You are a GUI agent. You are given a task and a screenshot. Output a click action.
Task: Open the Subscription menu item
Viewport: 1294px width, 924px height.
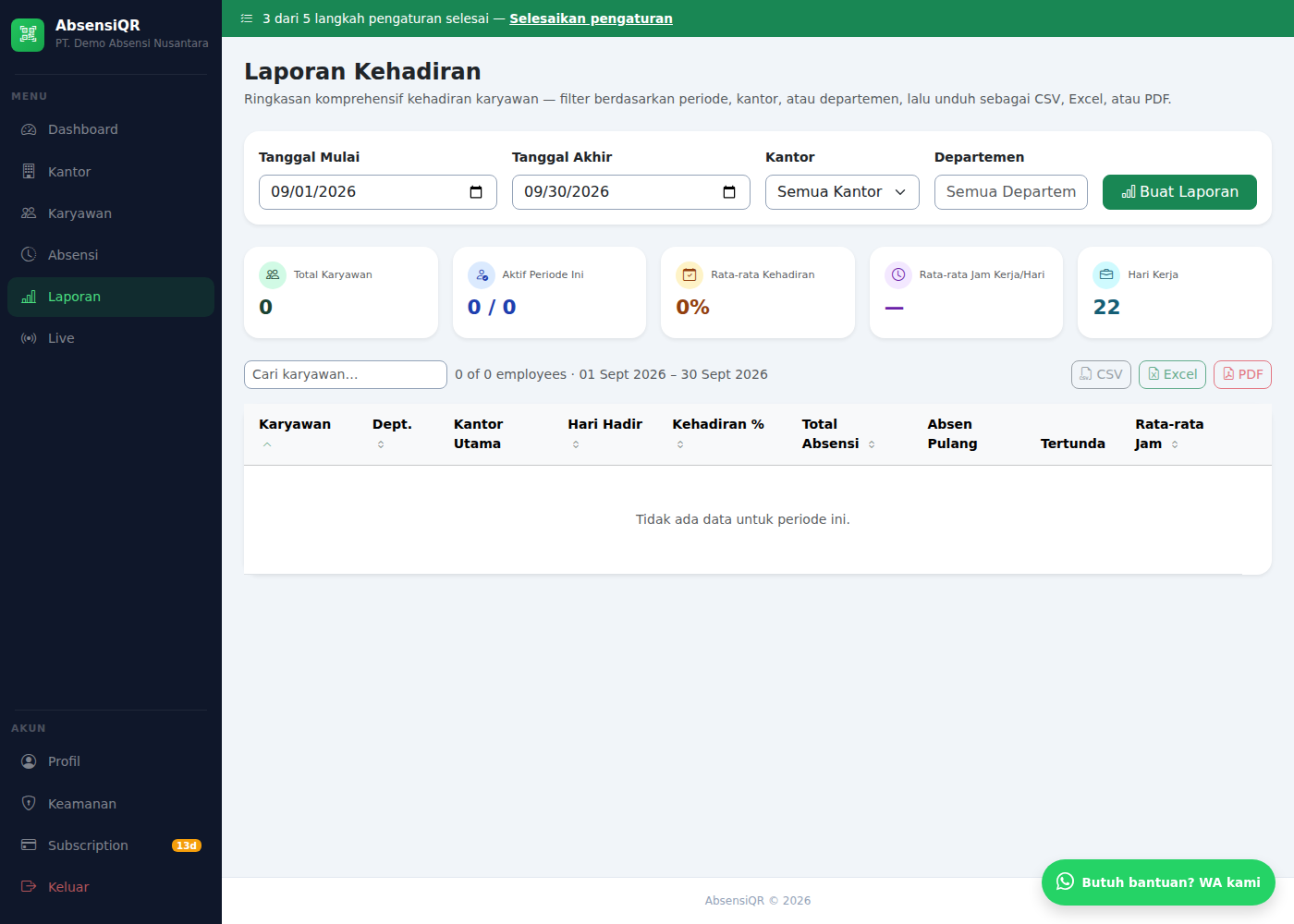tap(111, 845)
